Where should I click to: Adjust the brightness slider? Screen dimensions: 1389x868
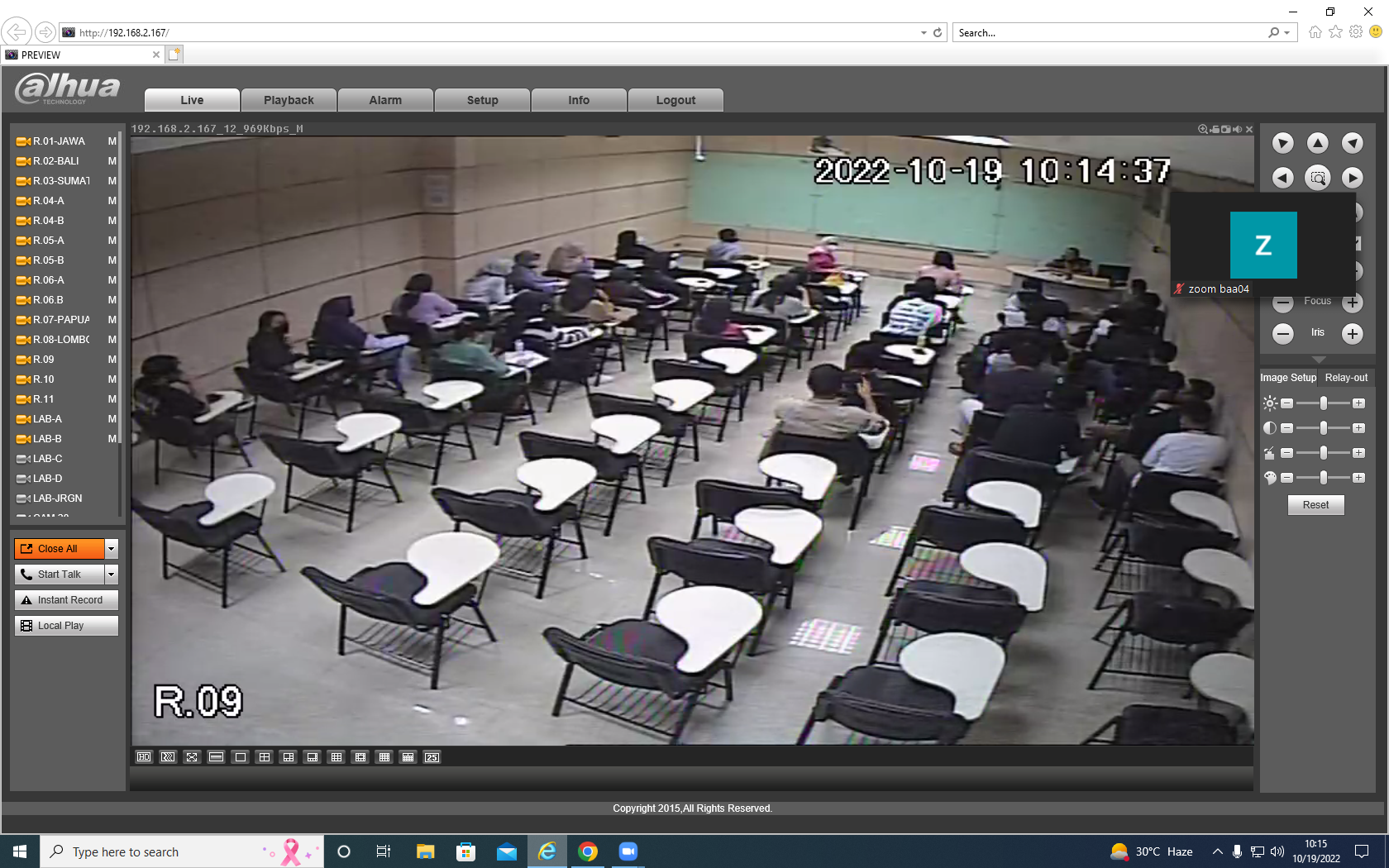pos(1323,403)
